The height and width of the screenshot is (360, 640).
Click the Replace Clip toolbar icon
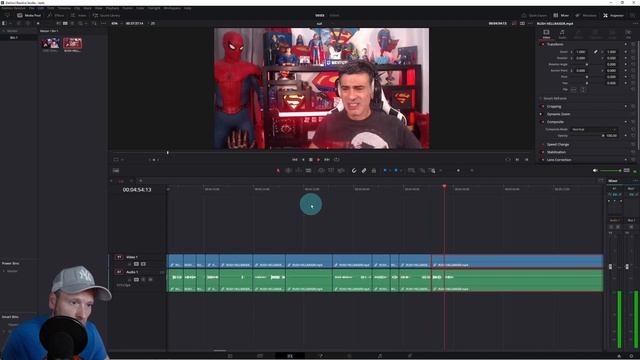[x=341, y=171]
